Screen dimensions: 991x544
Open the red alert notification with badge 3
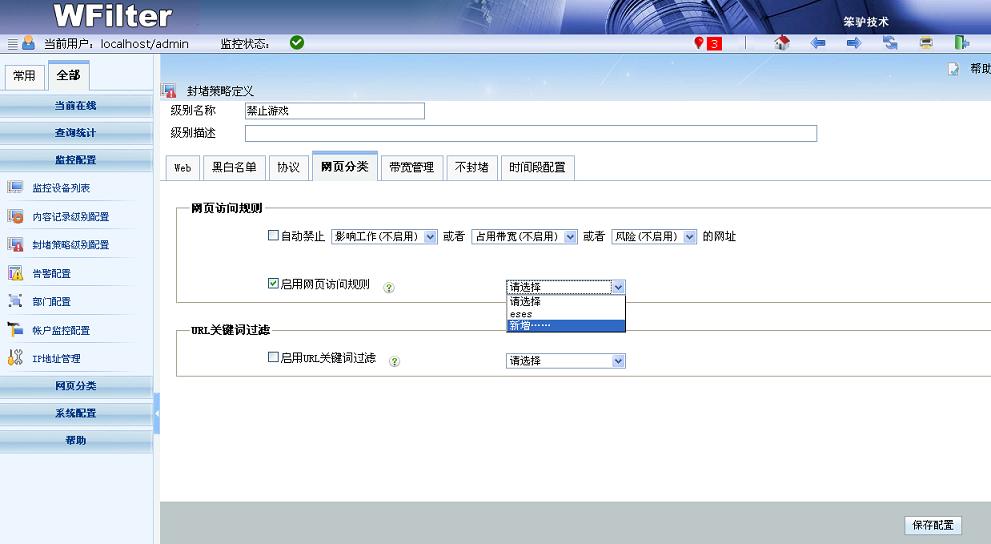(707, 43)
